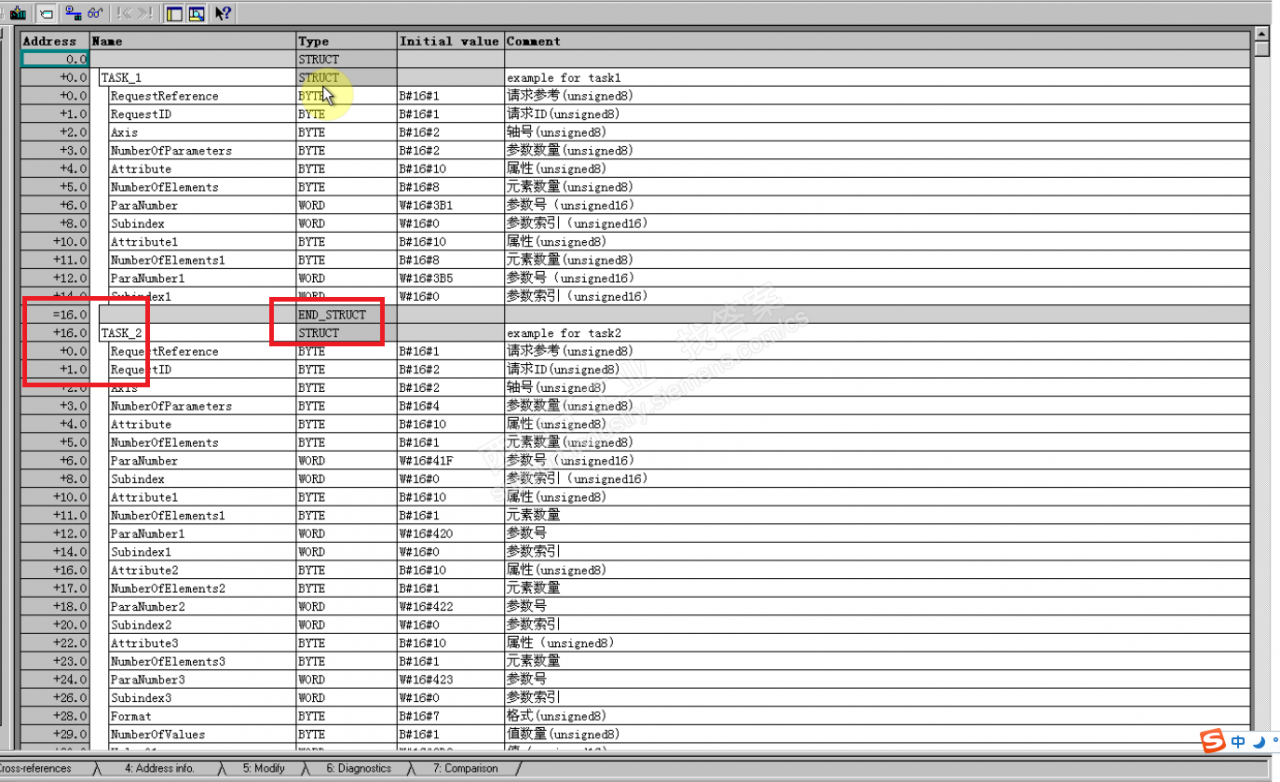Select the Subindex3 name cell
Image resolution: width=1280 pixels, height=782 pixels.
point(202,698)
